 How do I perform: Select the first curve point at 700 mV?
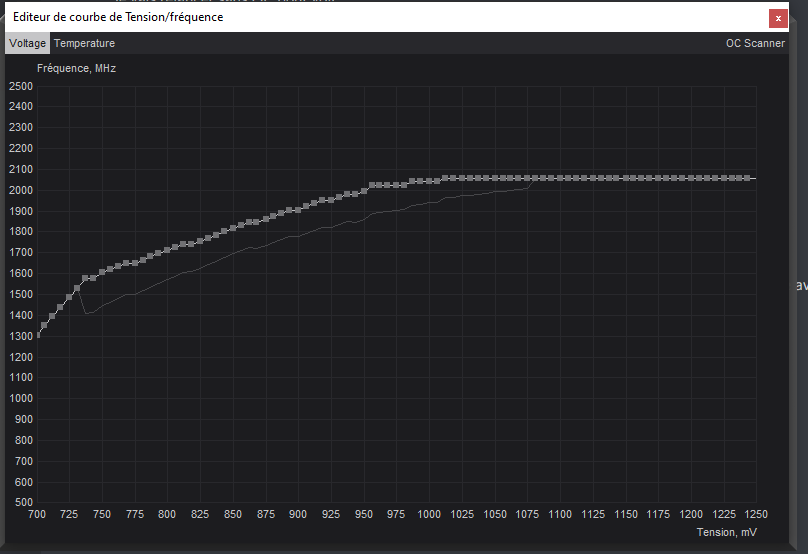pyautogui.click(x=38, y=335)
